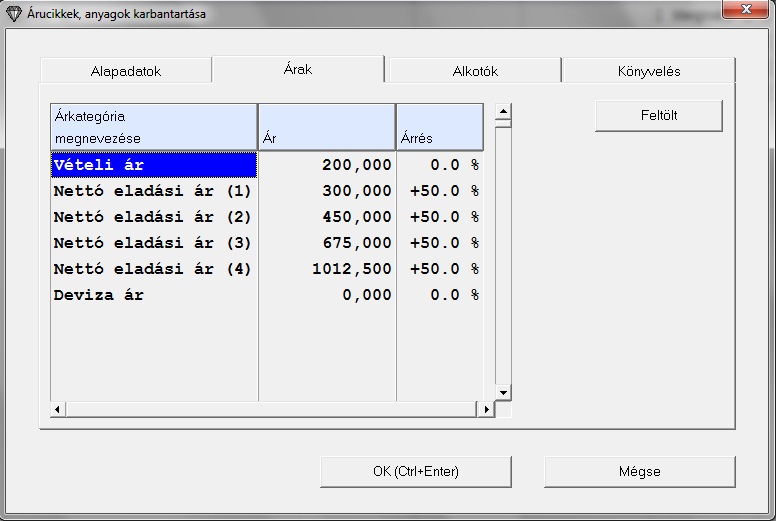Click the table's scroll down arrow

503,393
